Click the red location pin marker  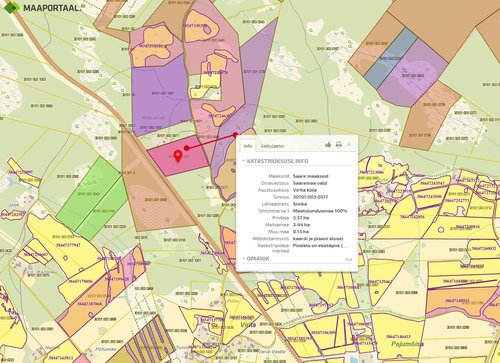tap(178, 156)
